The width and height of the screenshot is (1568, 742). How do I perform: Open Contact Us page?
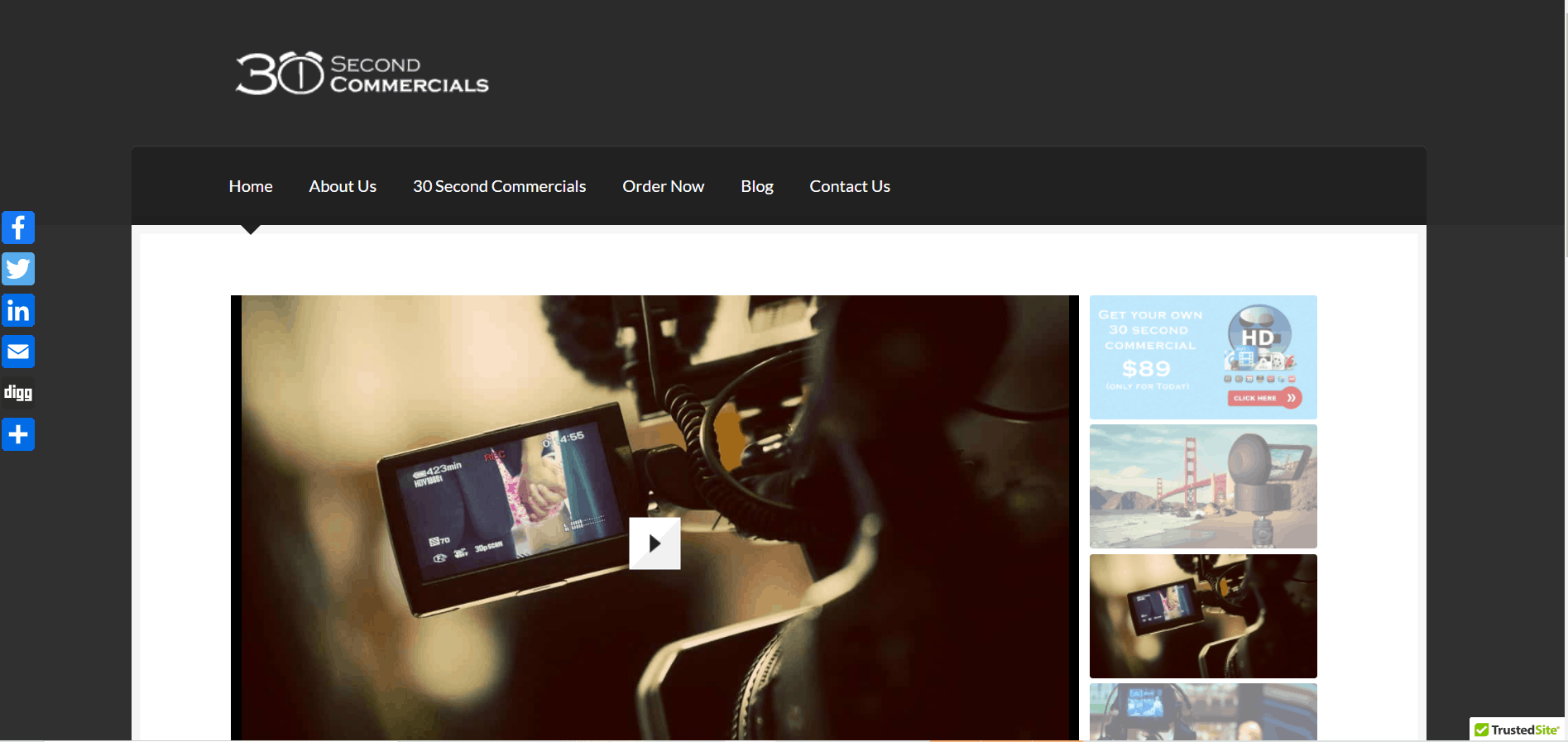point(849,187)
